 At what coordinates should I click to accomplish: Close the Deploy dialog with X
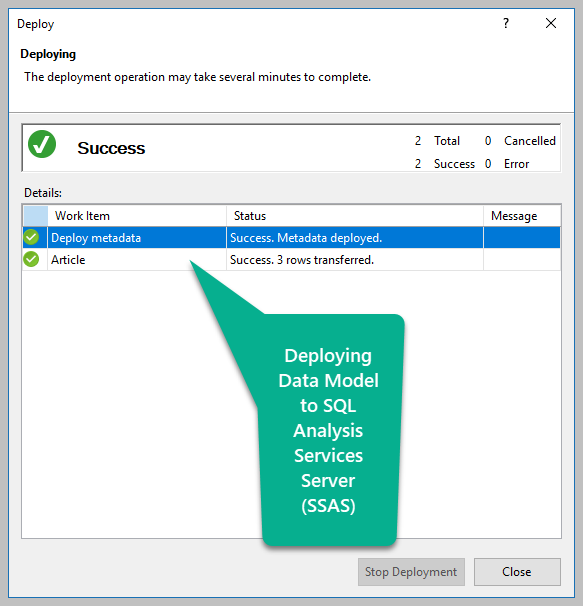(551, 24)
